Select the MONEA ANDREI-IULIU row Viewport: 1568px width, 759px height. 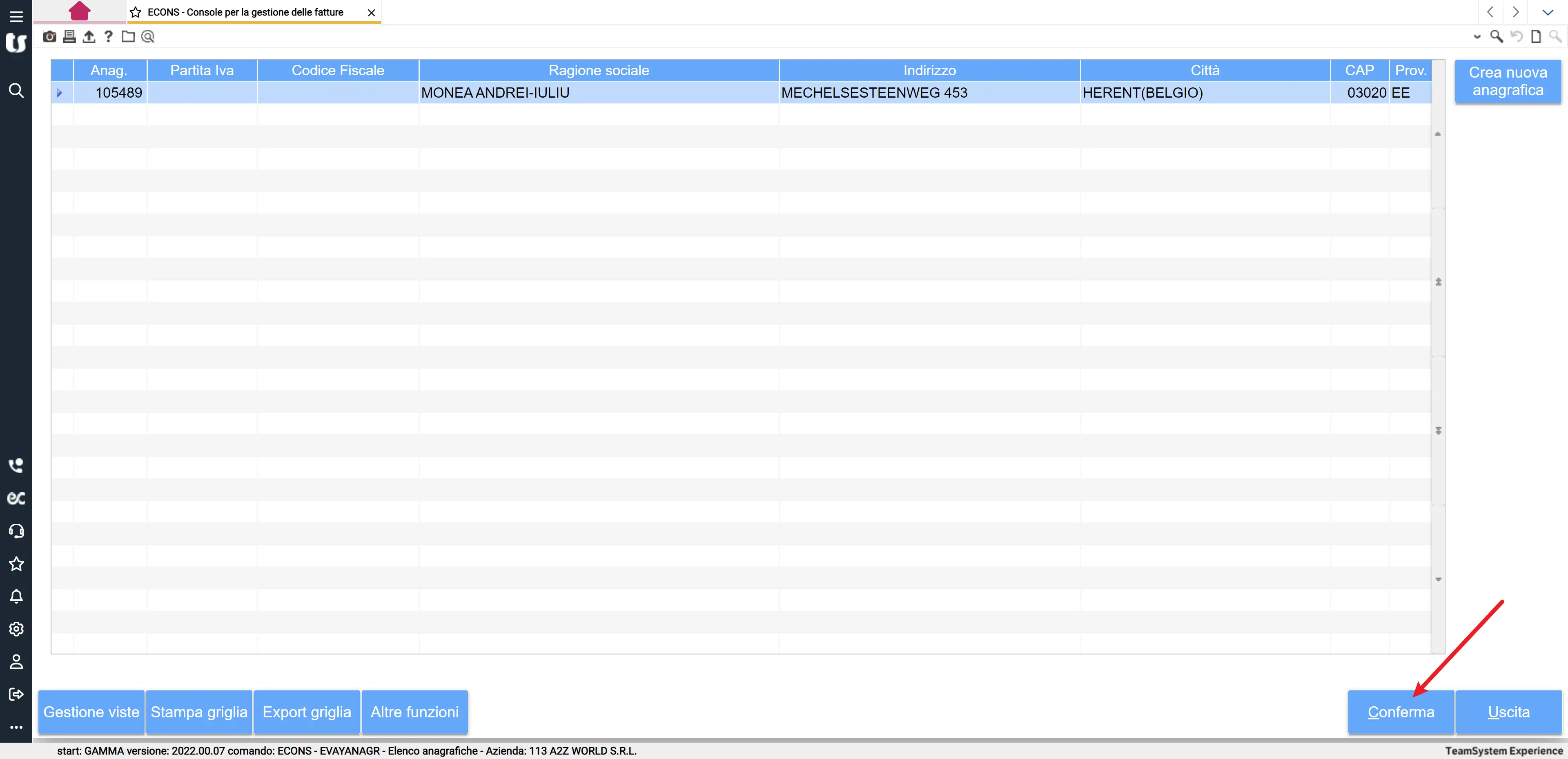click(x=494, y=93)
